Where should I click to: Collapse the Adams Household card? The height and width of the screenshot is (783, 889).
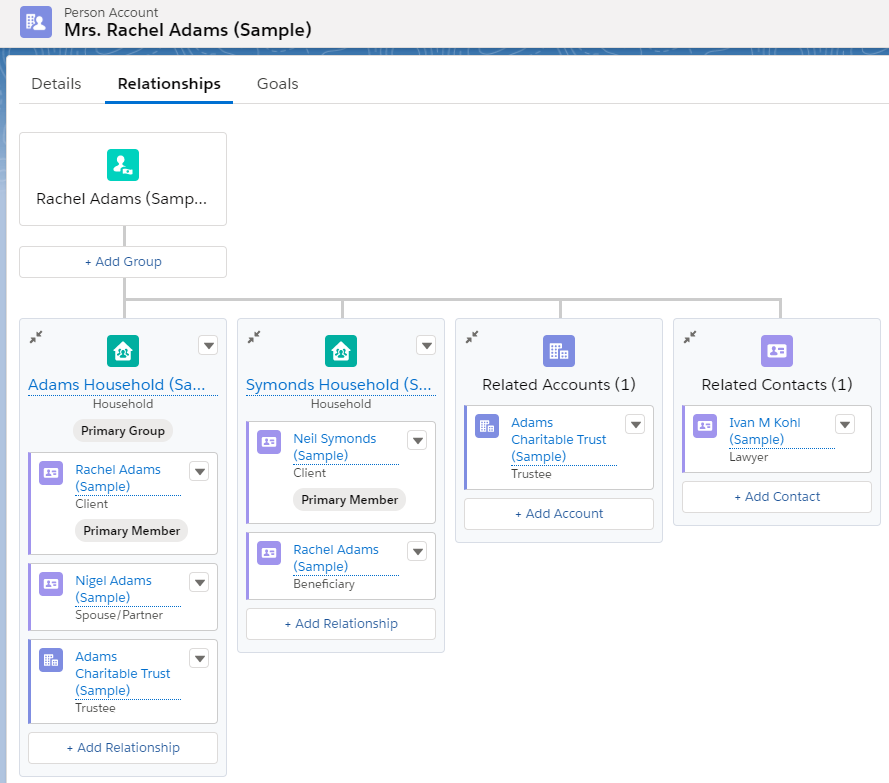click(x=37, y=338)
